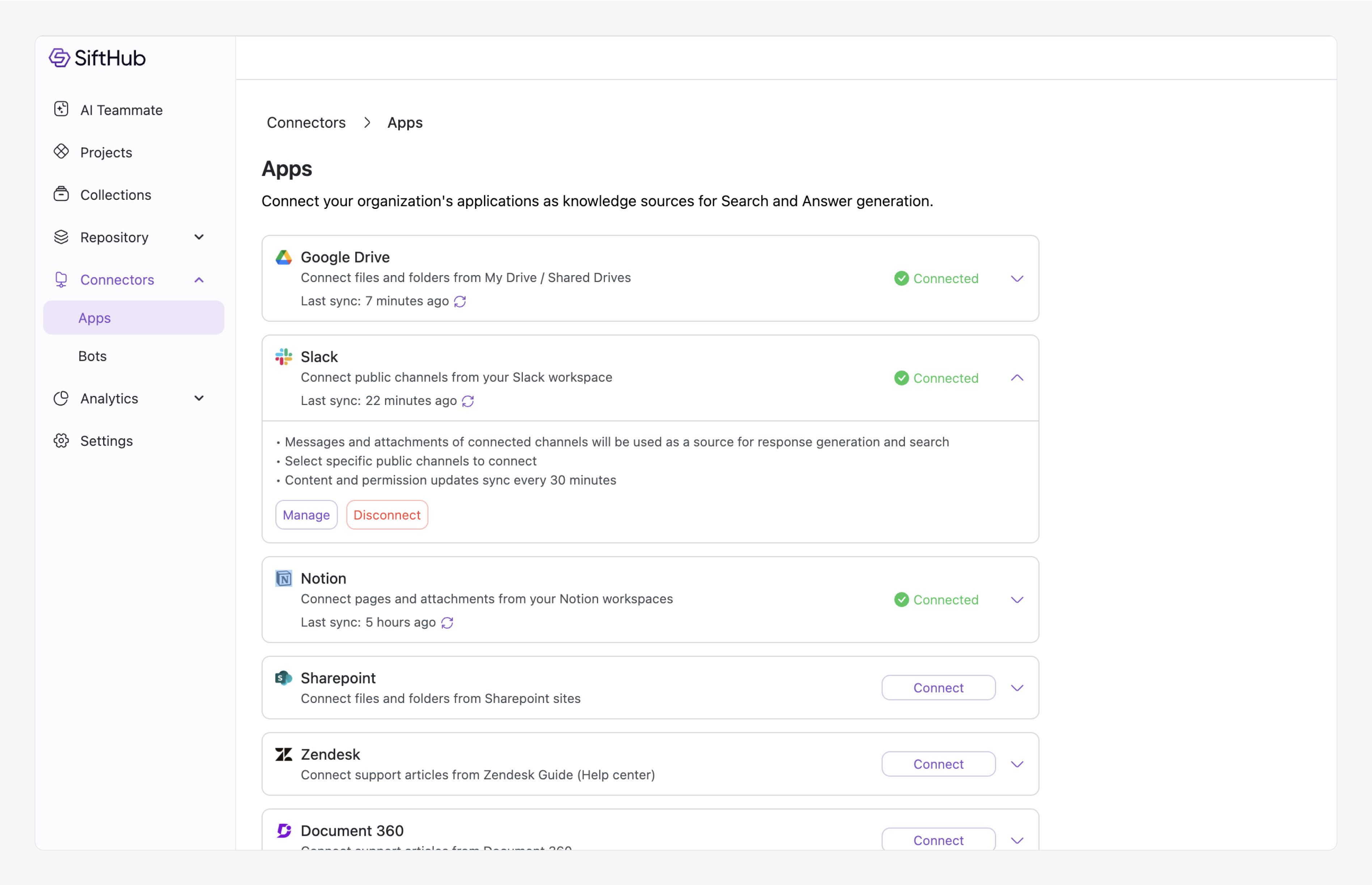Click the Collections sidebar icon

(x=61, y=194)
